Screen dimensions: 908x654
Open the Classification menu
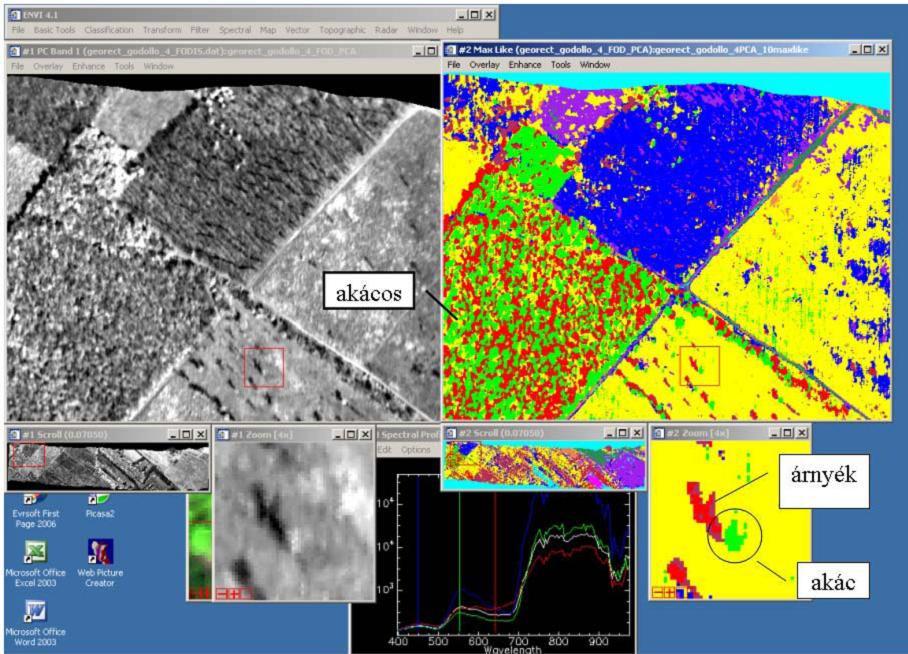tap(109, 30)
